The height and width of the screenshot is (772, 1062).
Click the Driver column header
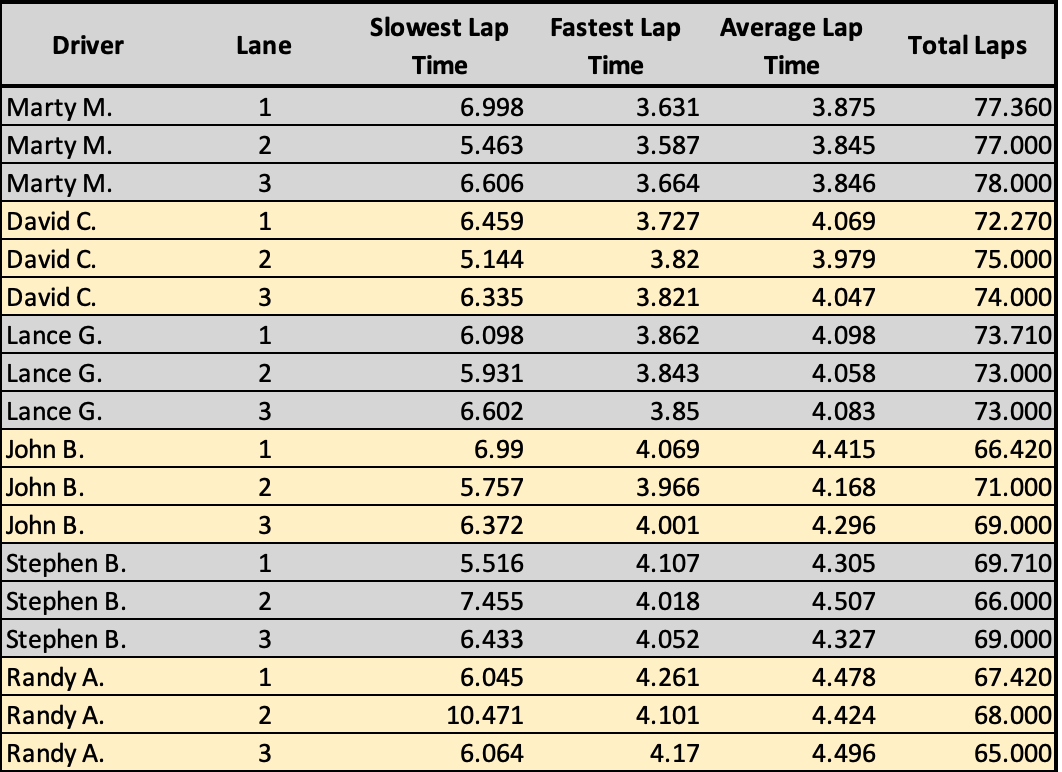pos(89,45)
